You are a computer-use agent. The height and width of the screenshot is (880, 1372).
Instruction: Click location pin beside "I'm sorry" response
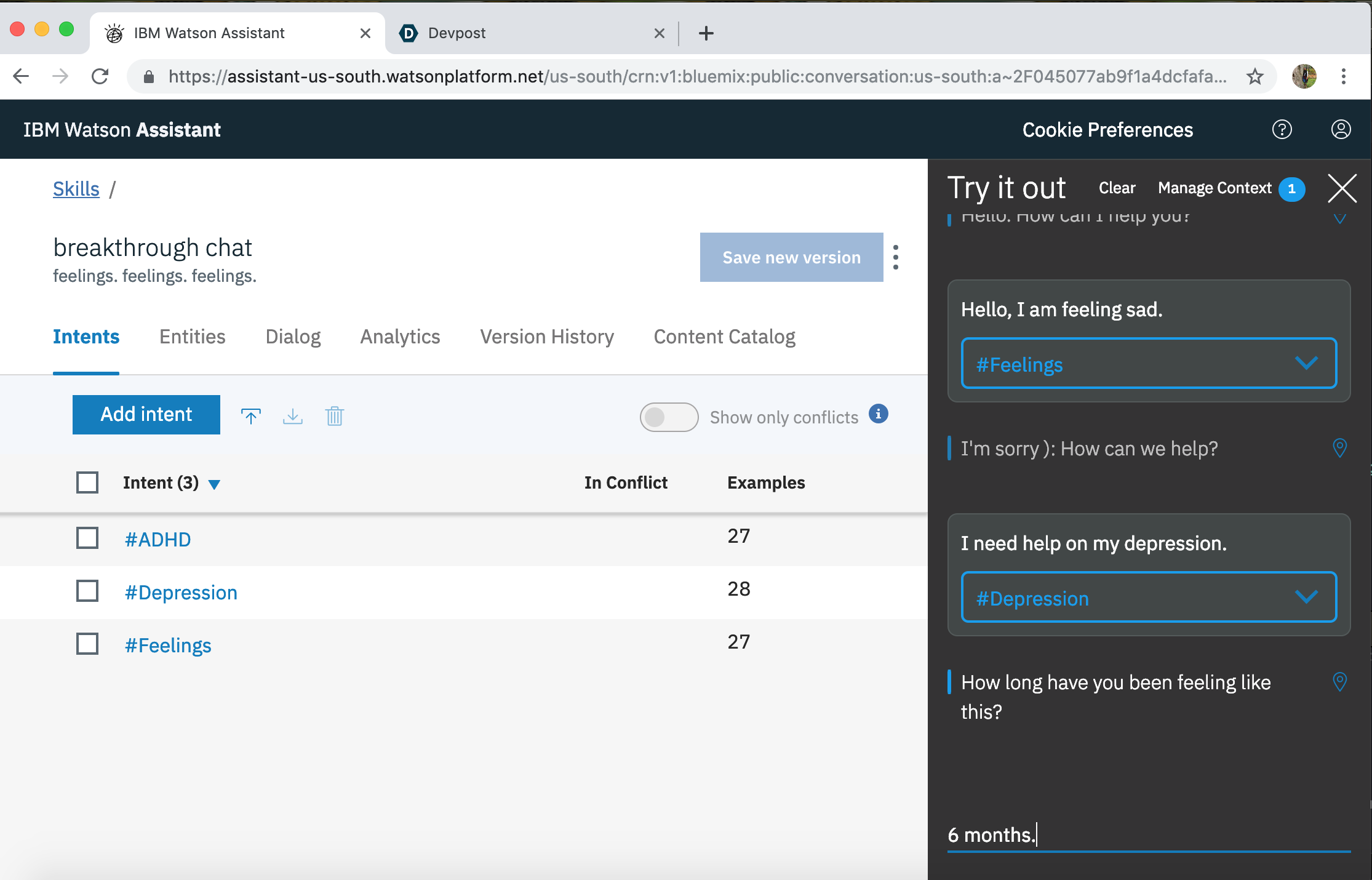1339,448
